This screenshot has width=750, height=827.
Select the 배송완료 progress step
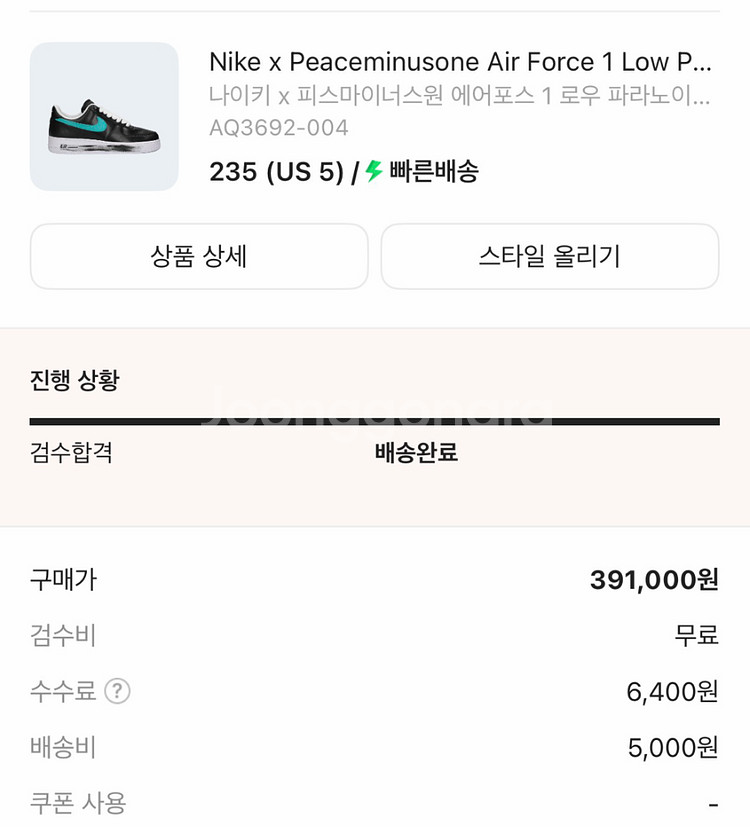coord(416,452)
